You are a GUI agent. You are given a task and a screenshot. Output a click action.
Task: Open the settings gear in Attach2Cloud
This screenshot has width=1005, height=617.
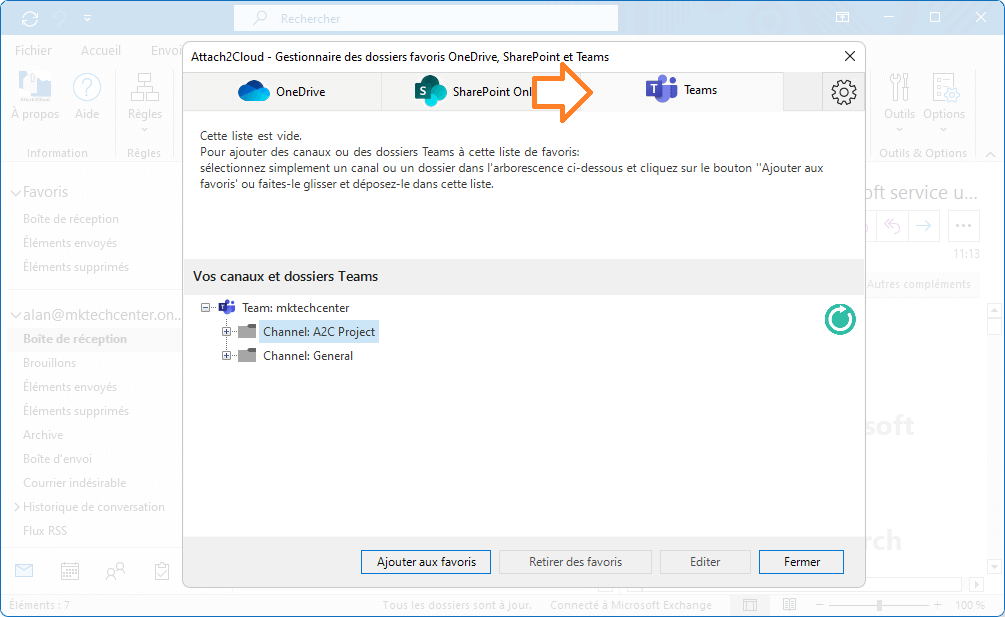tap(843, 91)
